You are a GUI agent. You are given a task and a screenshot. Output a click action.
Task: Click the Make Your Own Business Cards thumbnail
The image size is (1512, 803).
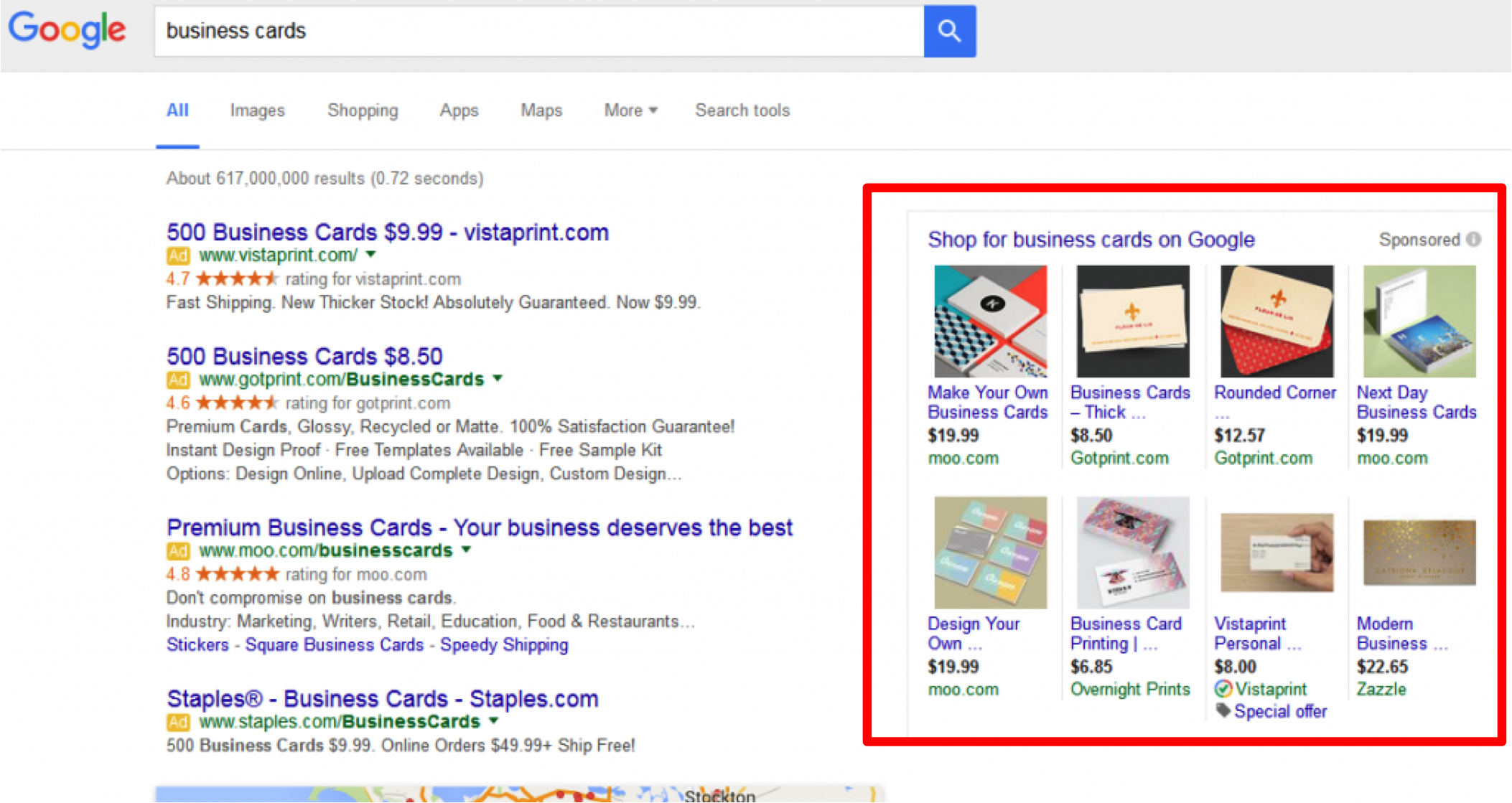click(x=990, y=321)
